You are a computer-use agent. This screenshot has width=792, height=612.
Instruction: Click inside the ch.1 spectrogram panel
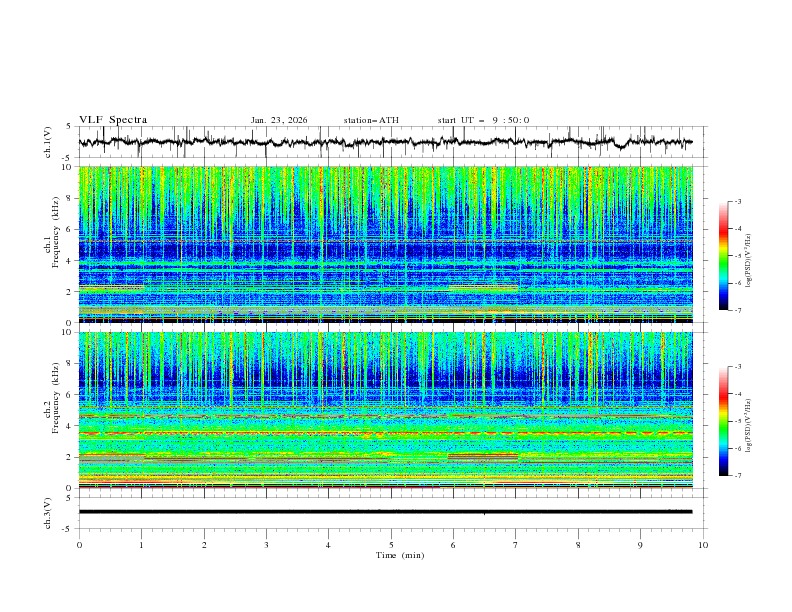[x=385, y=244]
